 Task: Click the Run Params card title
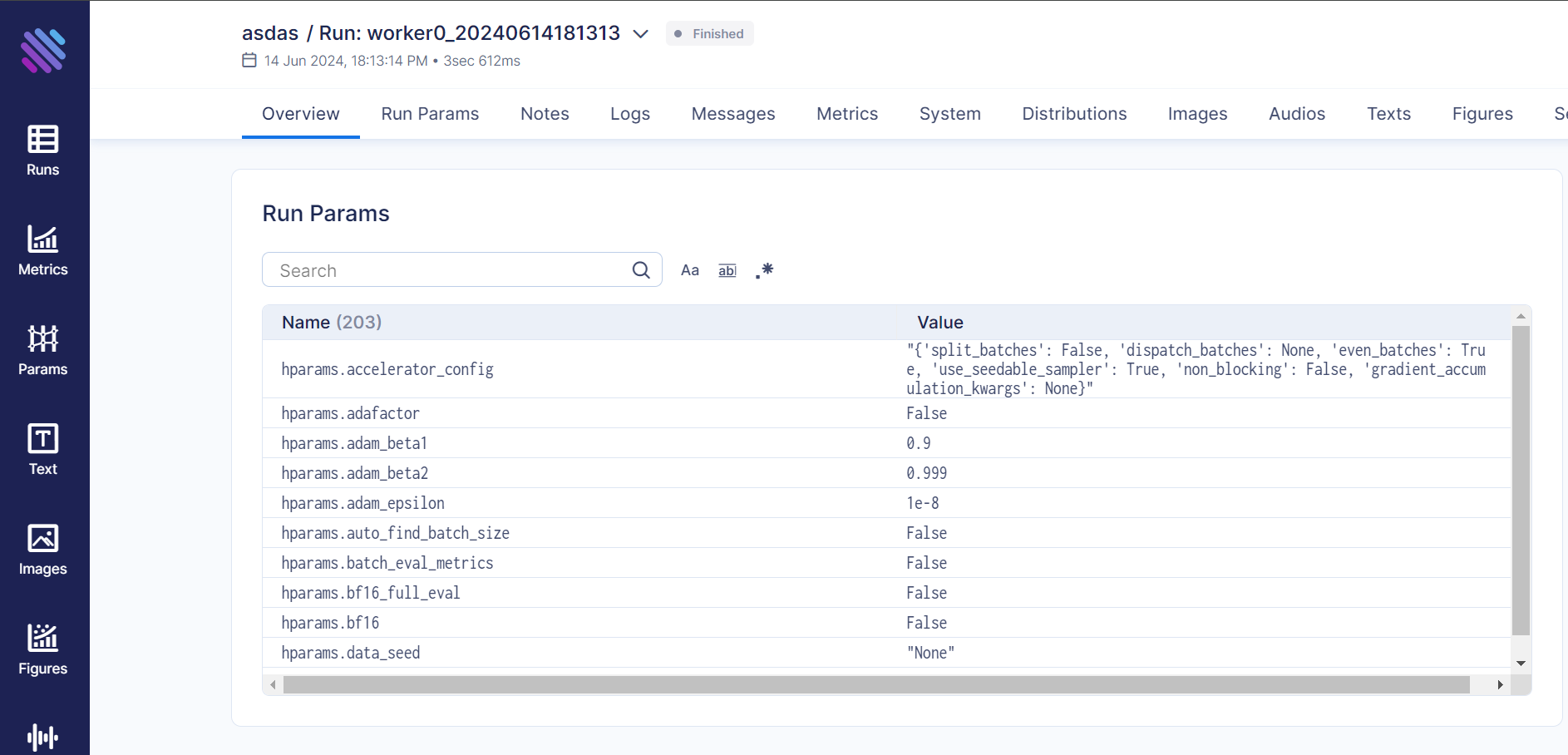click(x=326, y=214)
